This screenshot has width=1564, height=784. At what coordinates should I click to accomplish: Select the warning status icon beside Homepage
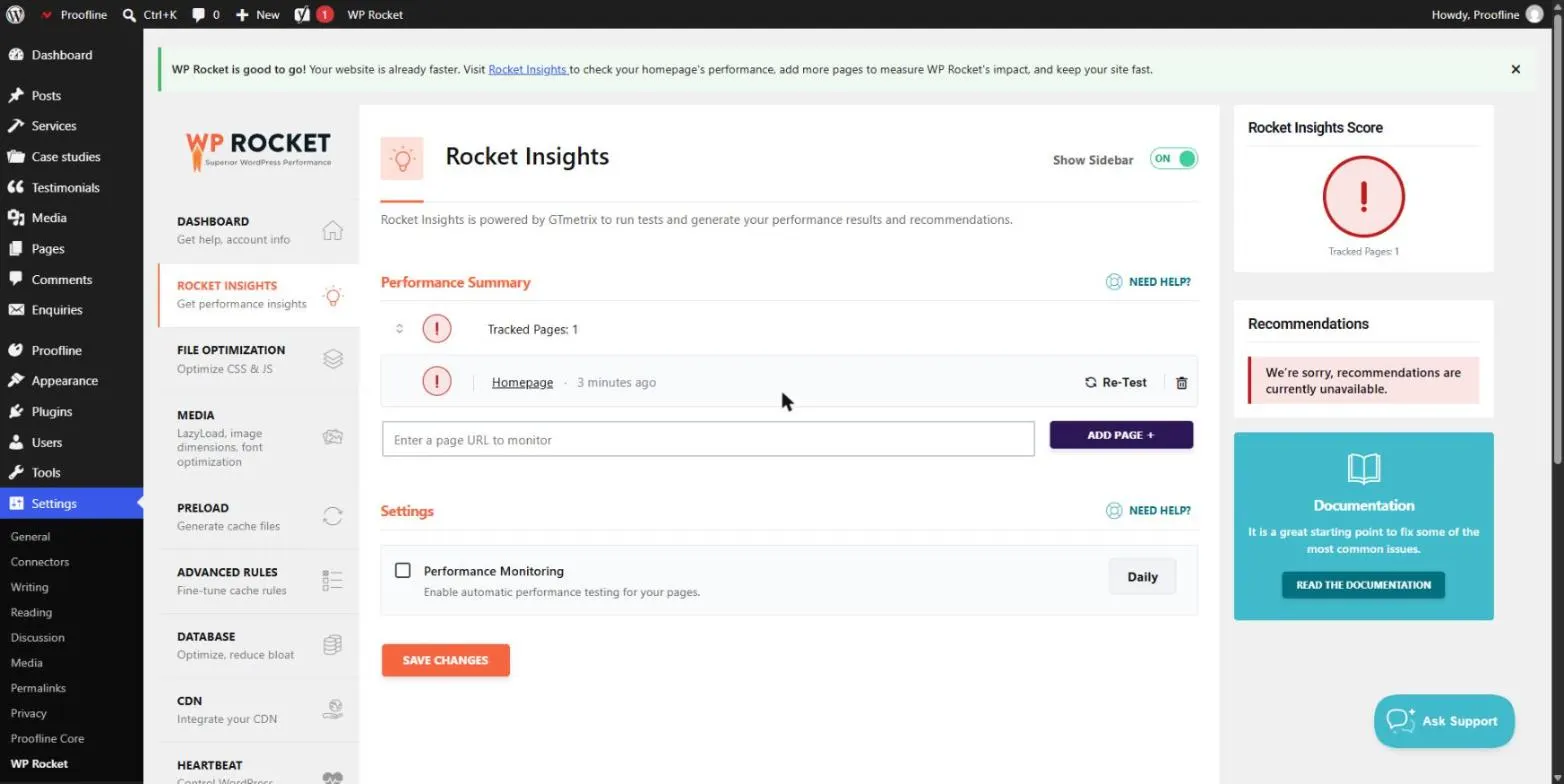[436, 381]
